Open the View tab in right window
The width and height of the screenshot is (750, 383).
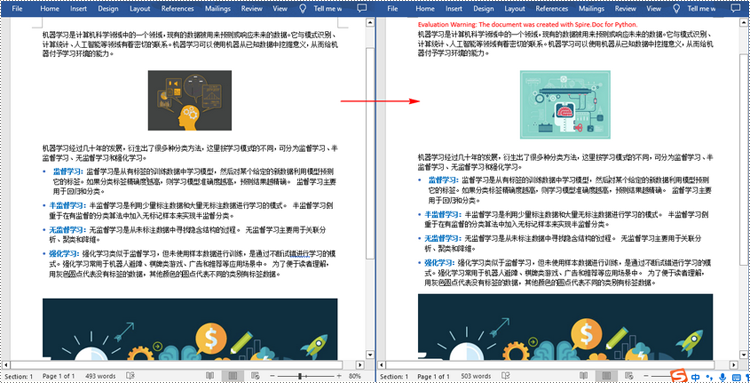coord(654,9)
